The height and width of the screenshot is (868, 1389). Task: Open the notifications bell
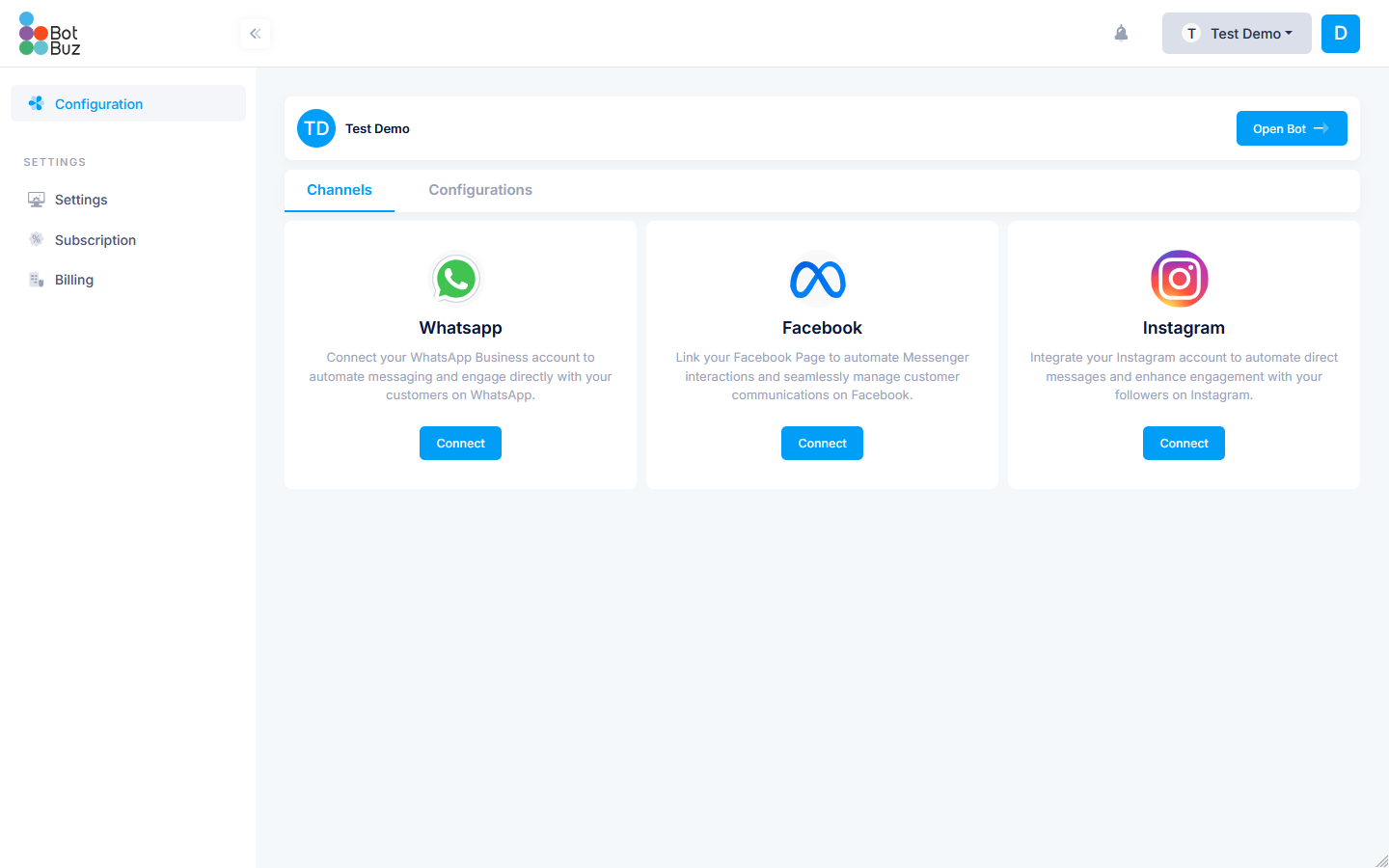(x=1121, y=34)
